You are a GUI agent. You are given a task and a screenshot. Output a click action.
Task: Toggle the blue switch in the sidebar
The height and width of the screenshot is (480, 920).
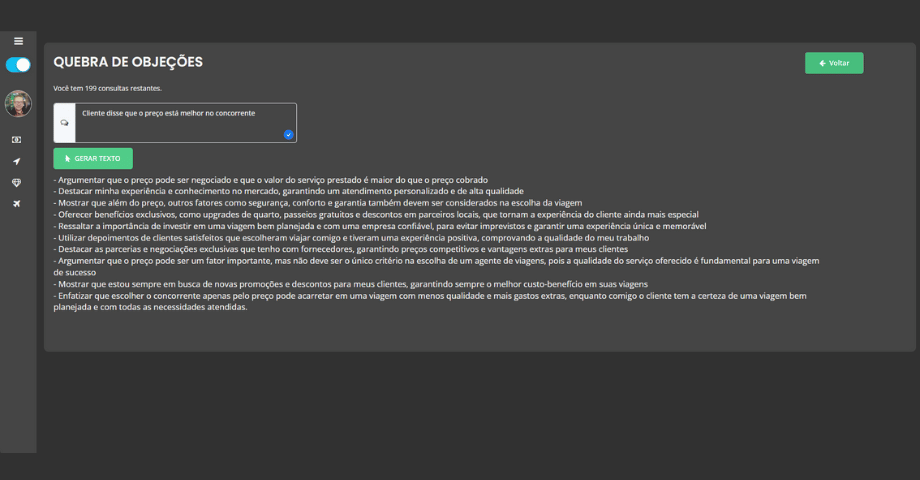[x=18, y=65]
